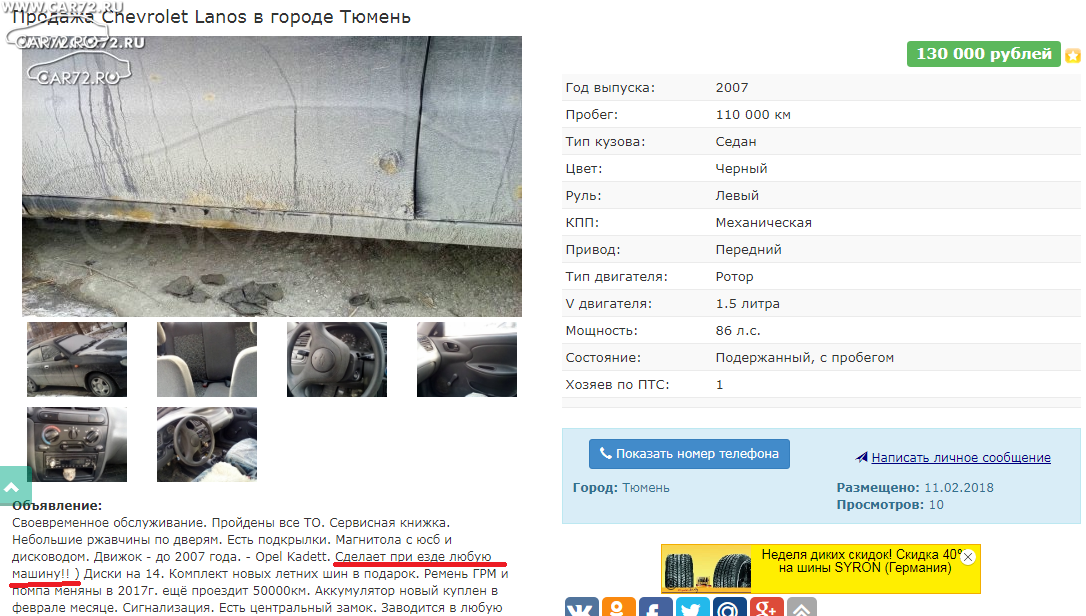1086x616 pixels.
Task: Select the door panel interior thumbnail
Action: pyautogui.click(x=467, y=360)
